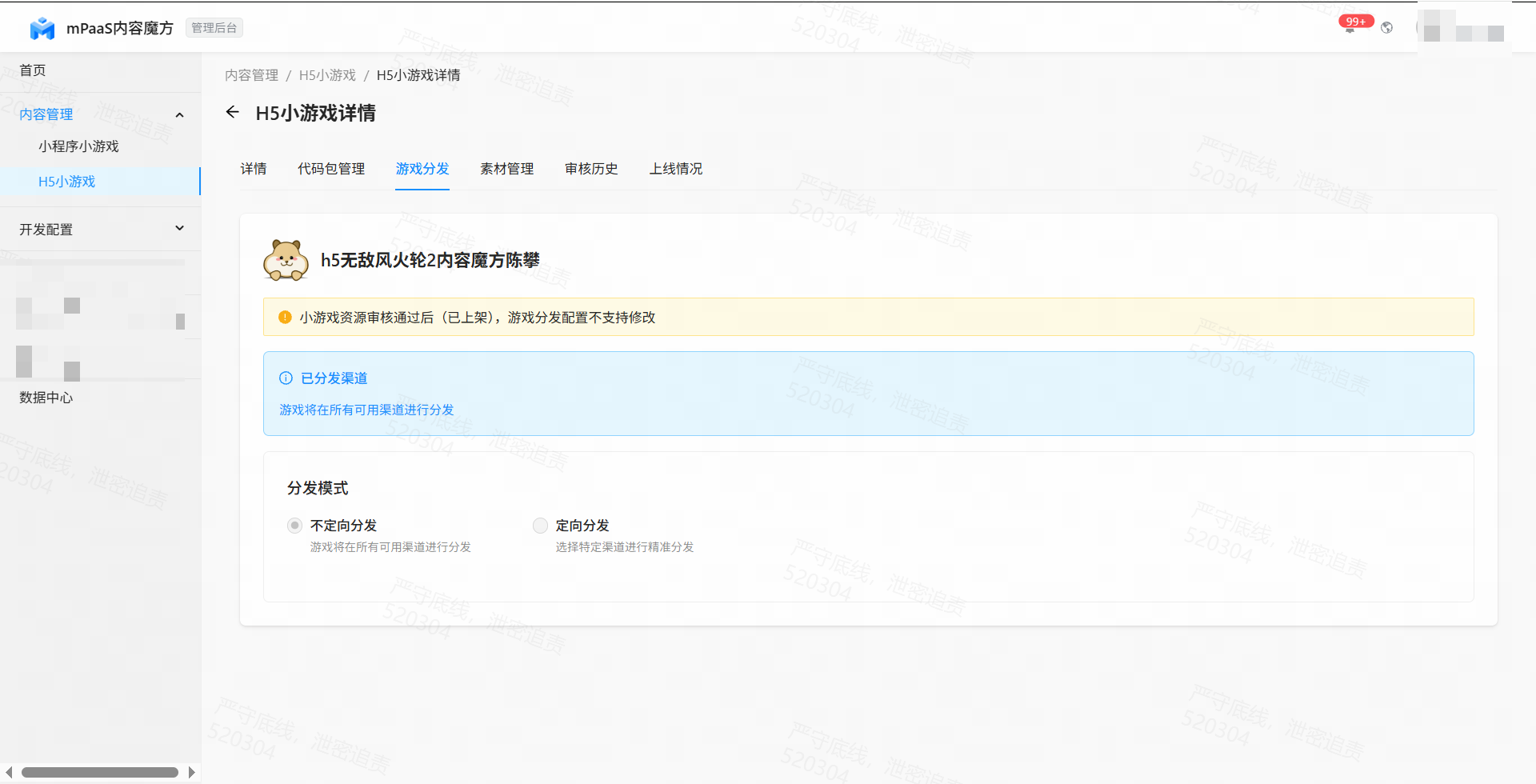Click the 已分发渠道 heading text
The image size is (1536, 784).
(x=334, y=378)
